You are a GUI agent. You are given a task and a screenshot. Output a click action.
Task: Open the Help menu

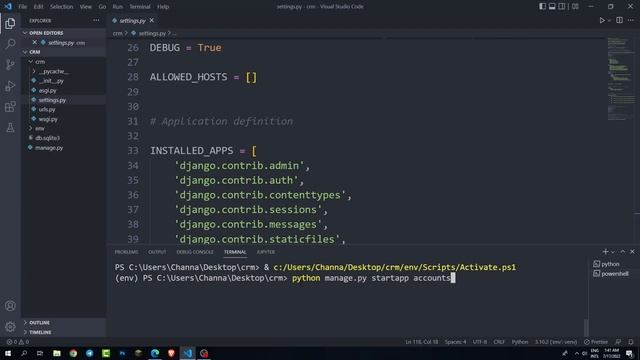point(163,7)
